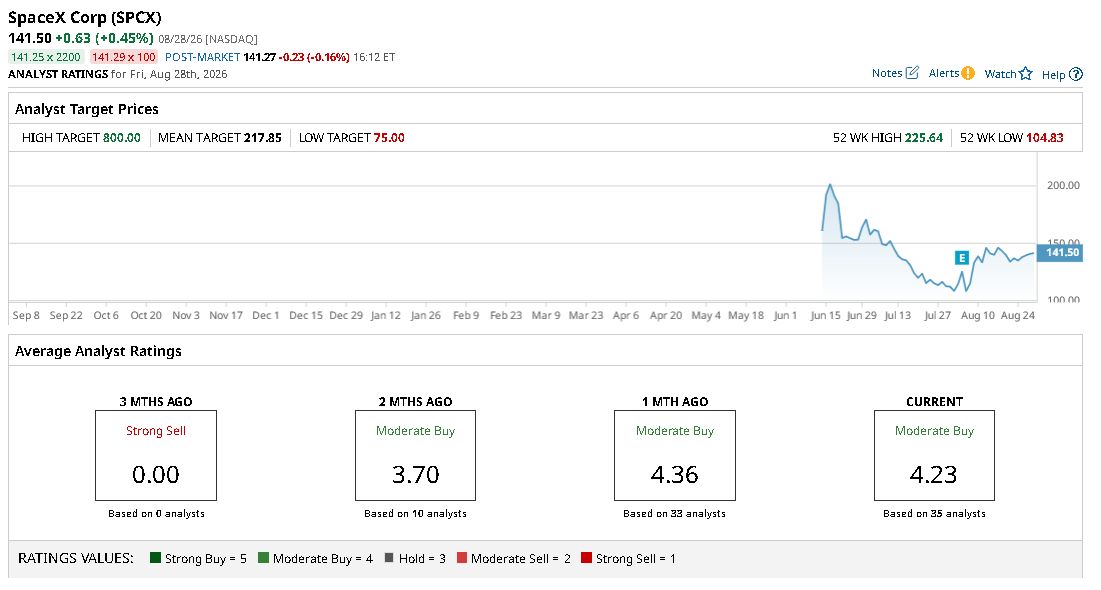The width and height of the screenshot is (1101, 590).
Task: Click the Alerts link text
Action: [944, 73]
